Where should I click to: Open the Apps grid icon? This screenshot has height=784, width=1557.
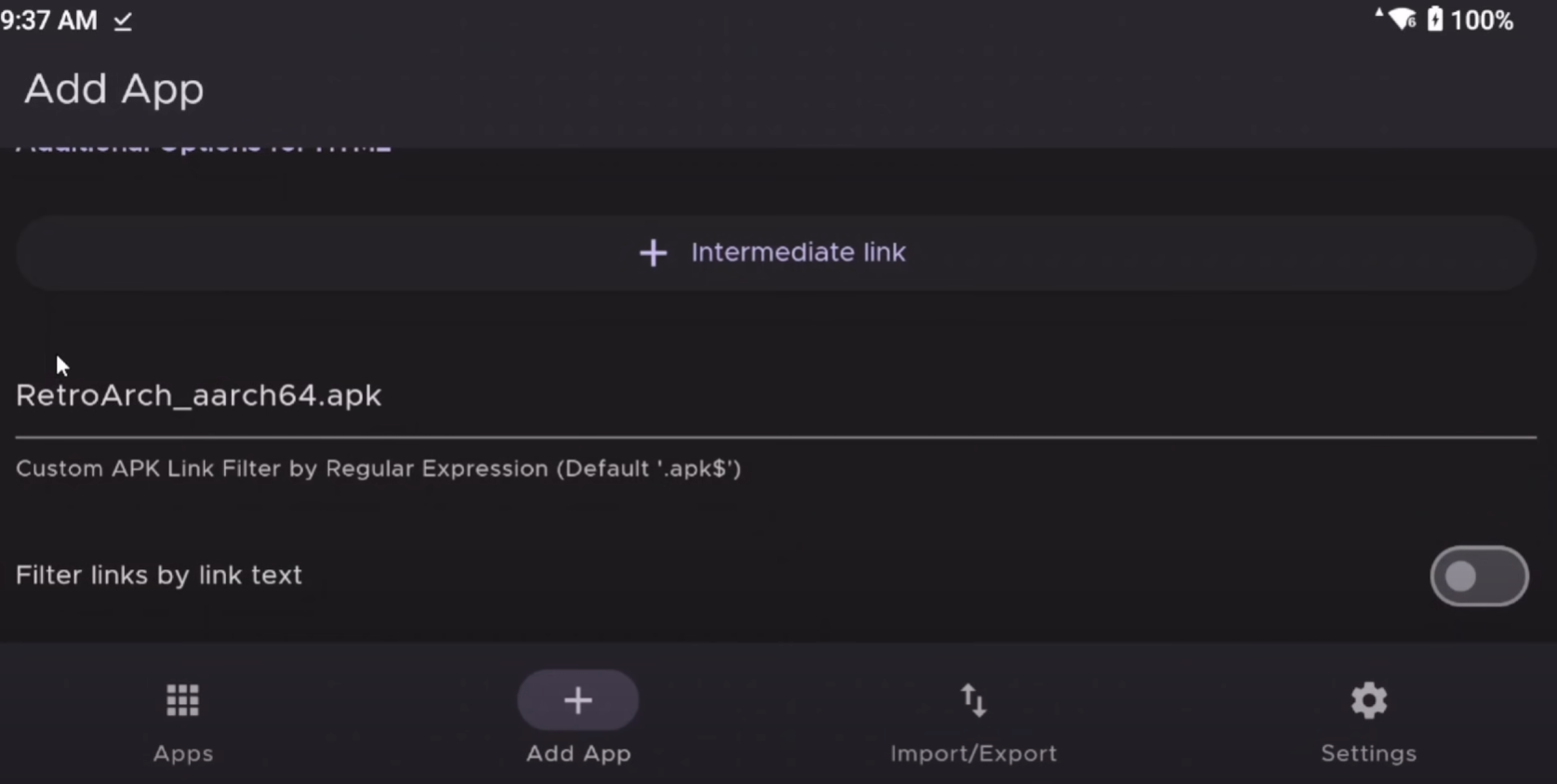point(182,700)
